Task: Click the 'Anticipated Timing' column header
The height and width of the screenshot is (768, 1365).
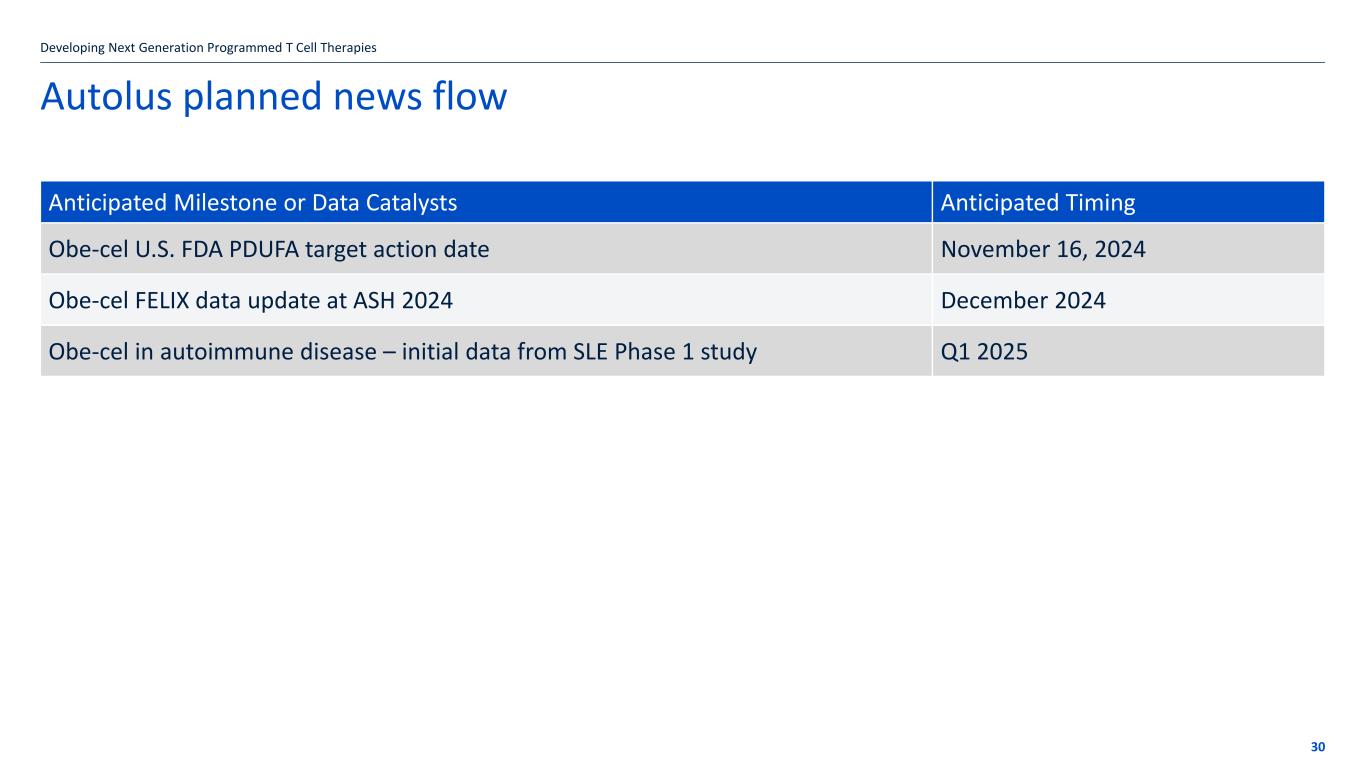Action: (x=1037, y=203)
